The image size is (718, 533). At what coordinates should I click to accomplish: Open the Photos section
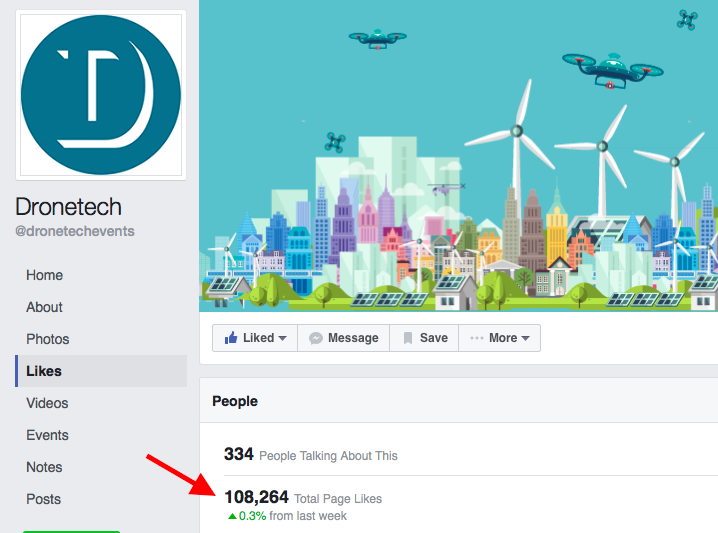click(48, 339)
